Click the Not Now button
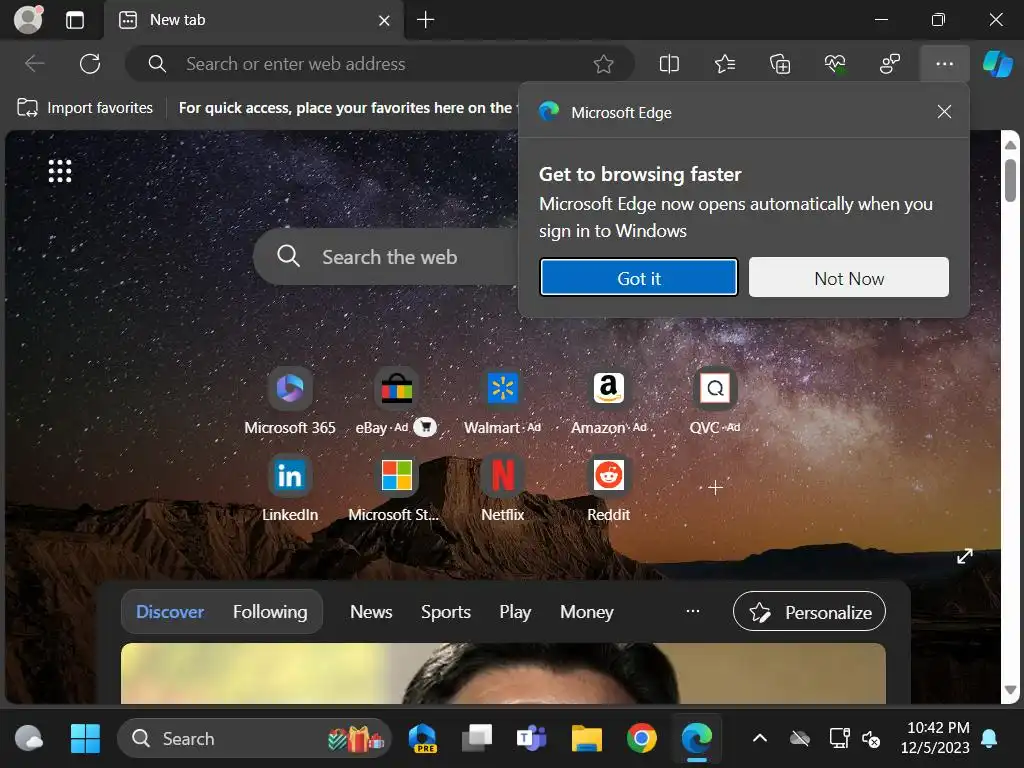 point(849,278)
